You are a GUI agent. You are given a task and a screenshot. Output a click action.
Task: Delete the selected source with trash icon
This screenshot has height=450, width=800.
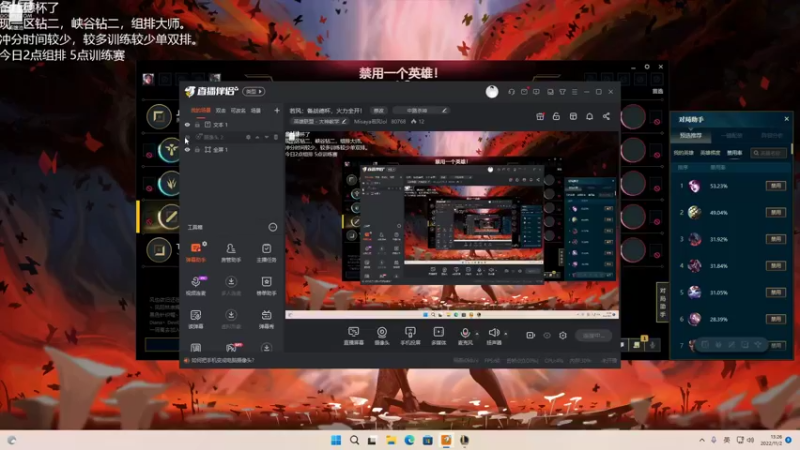[x=276, y=137]
